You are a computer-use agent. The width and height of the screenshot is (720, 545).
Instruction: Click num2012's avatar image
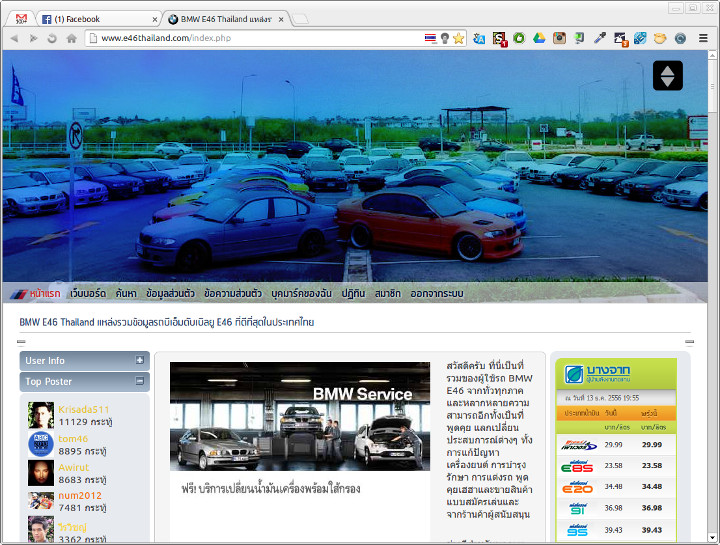tap(41, 500)
